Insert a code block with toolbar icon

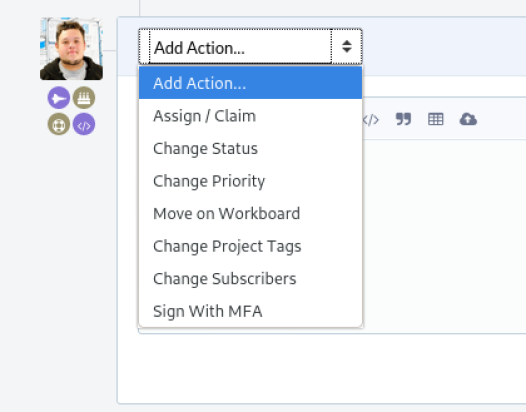[371, 119]
